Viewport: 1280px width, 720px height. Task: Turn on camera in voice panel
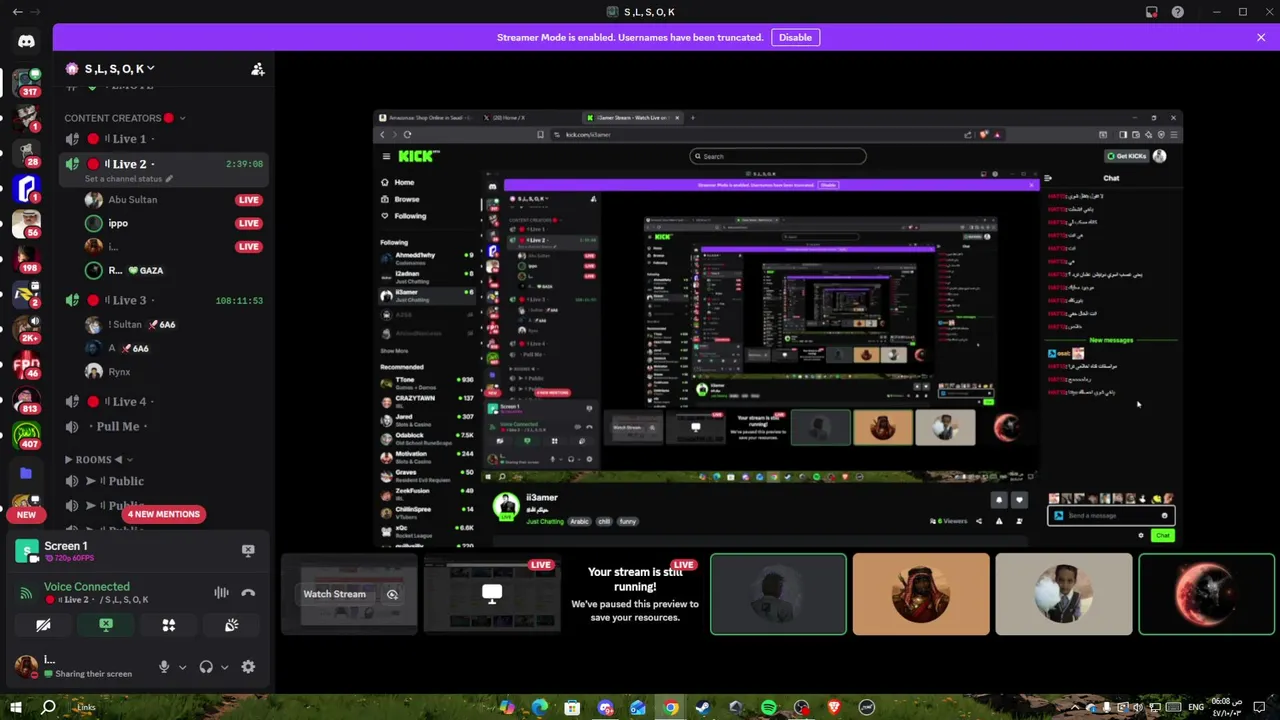(x=43, y=625)
